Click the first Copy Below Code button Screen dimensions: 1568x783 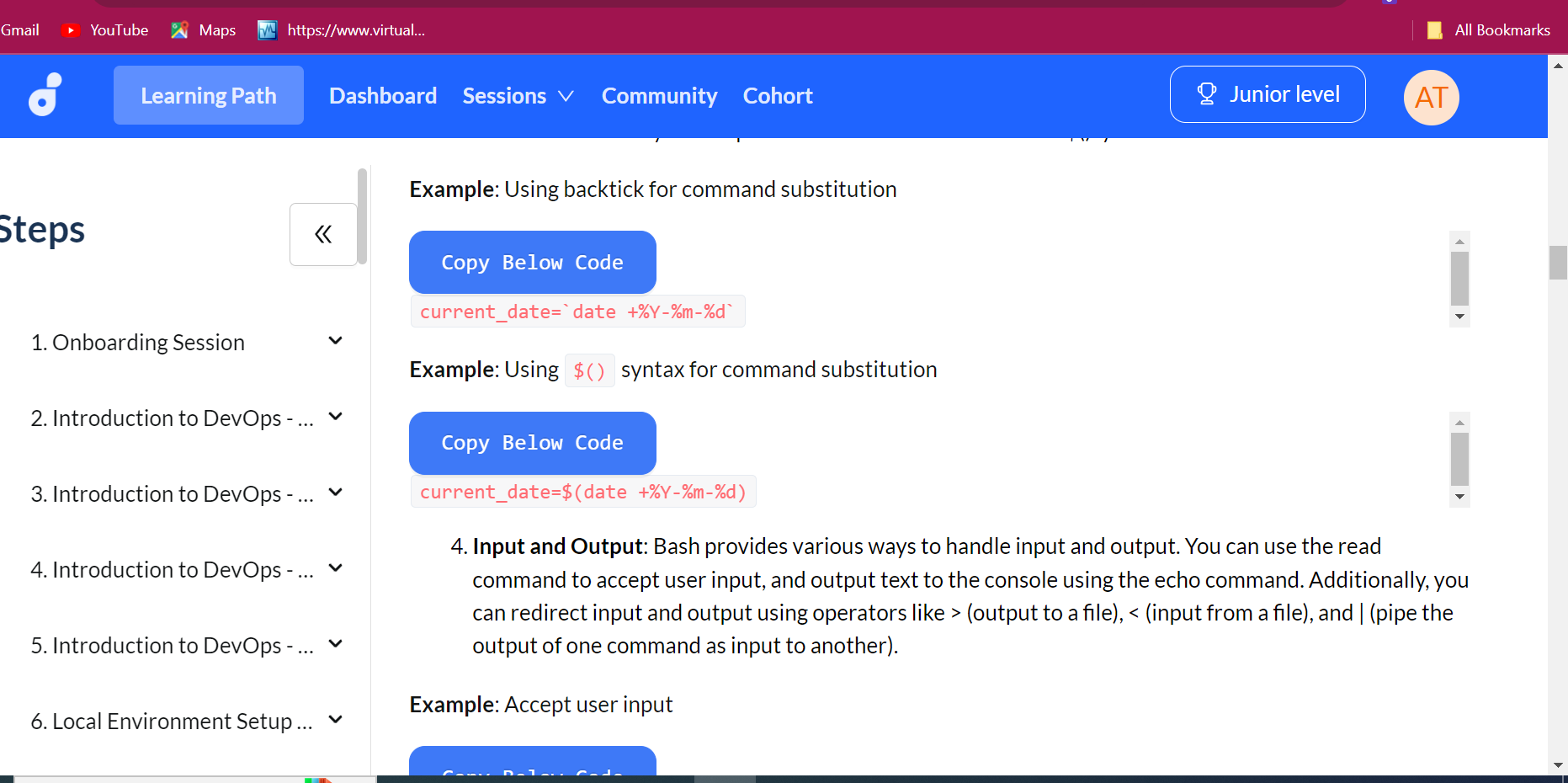[532, 262]
